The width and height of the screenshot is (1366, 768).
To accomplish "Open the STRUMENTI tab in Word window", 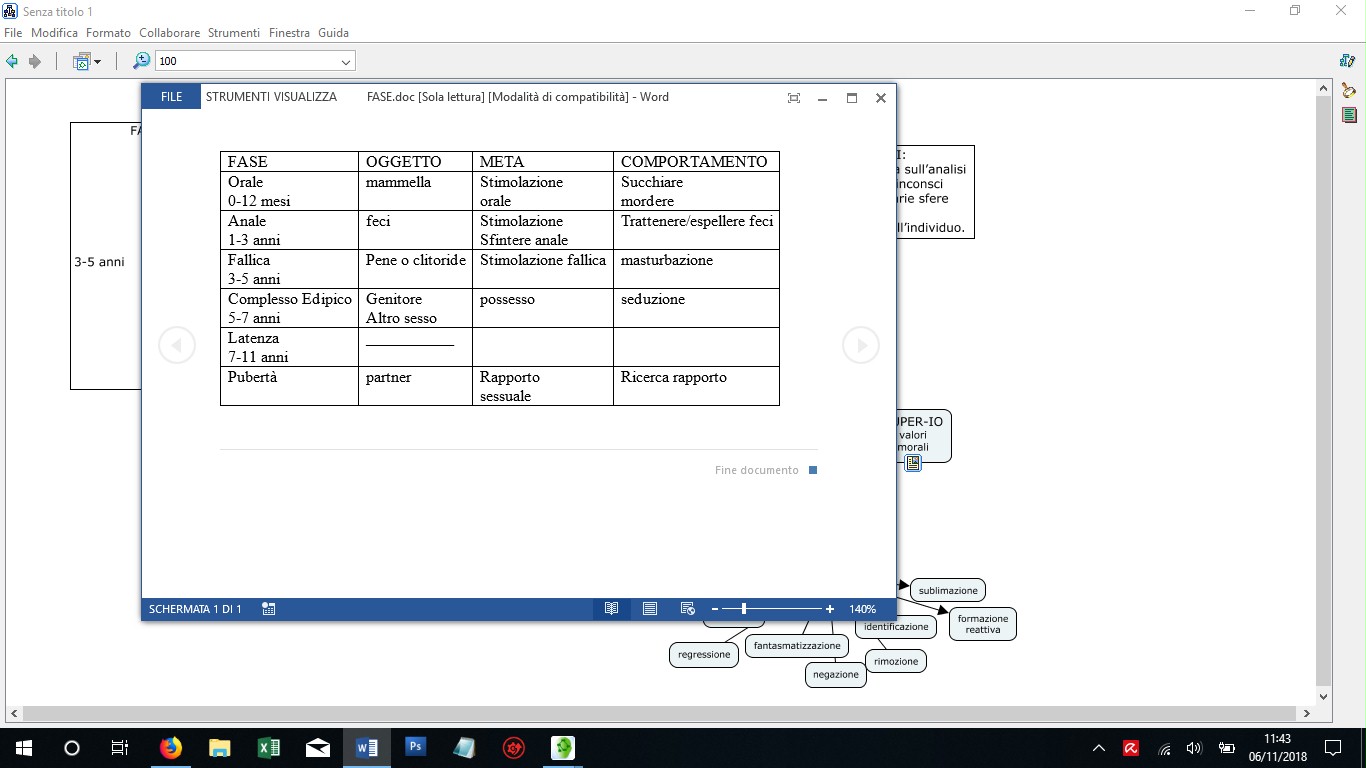I will pos(236,97).
